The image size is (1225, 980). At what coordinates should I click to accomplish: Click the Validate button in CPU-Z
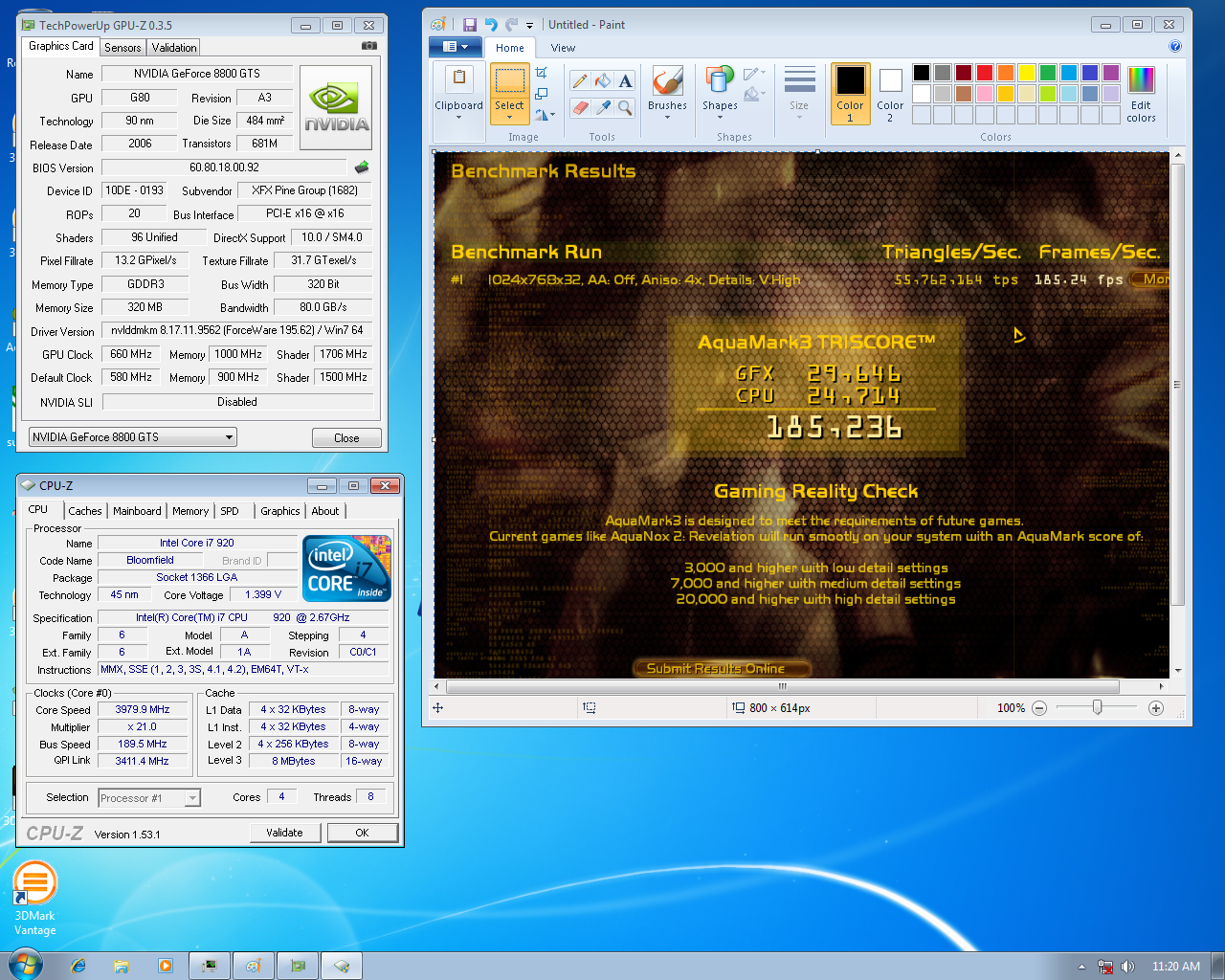[x=284, y=833]
